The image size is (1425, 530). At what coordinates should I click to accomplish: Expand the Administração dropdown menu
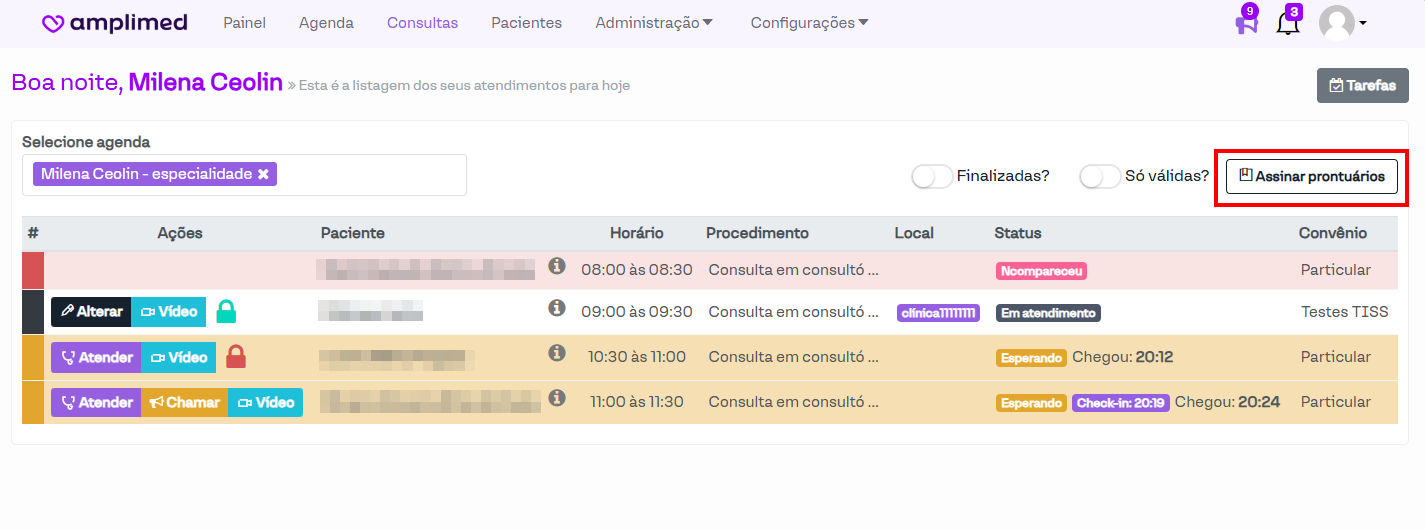pos(654,23)
